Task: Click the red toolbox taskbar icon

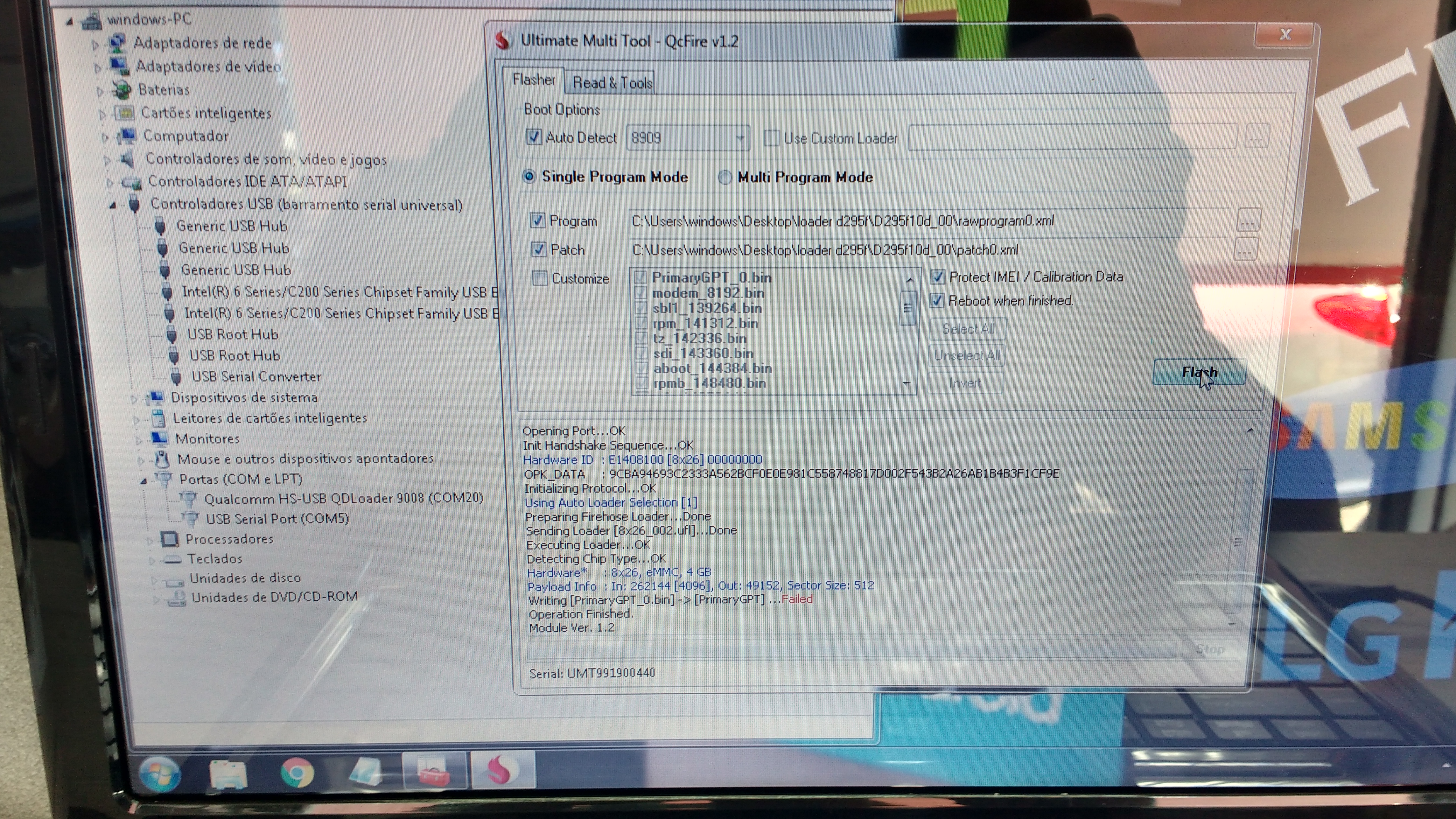Action: click(x=434, y=771)
